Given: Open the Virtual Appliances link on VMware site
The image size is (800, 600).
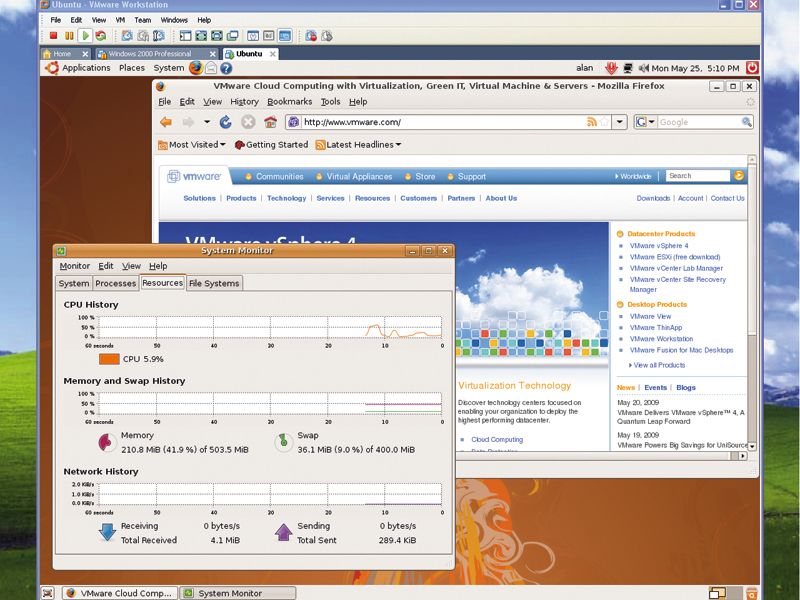Looking at the screenshot, I should (359, 177).
